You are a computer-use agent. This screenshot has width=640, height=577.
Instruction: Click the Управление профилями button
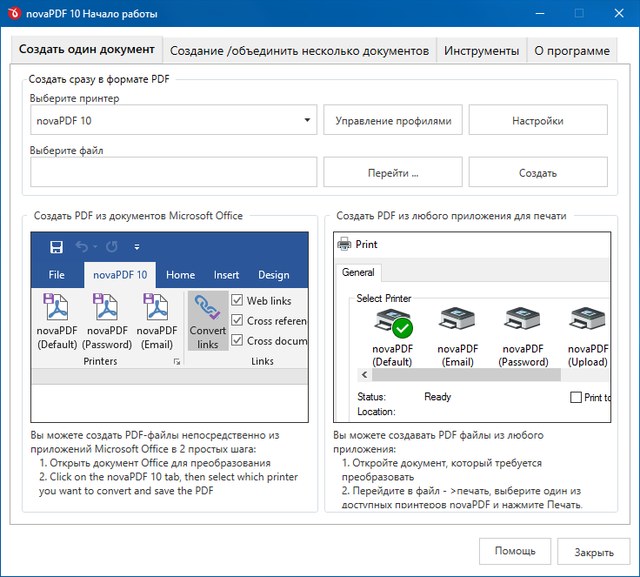point(392,121)
